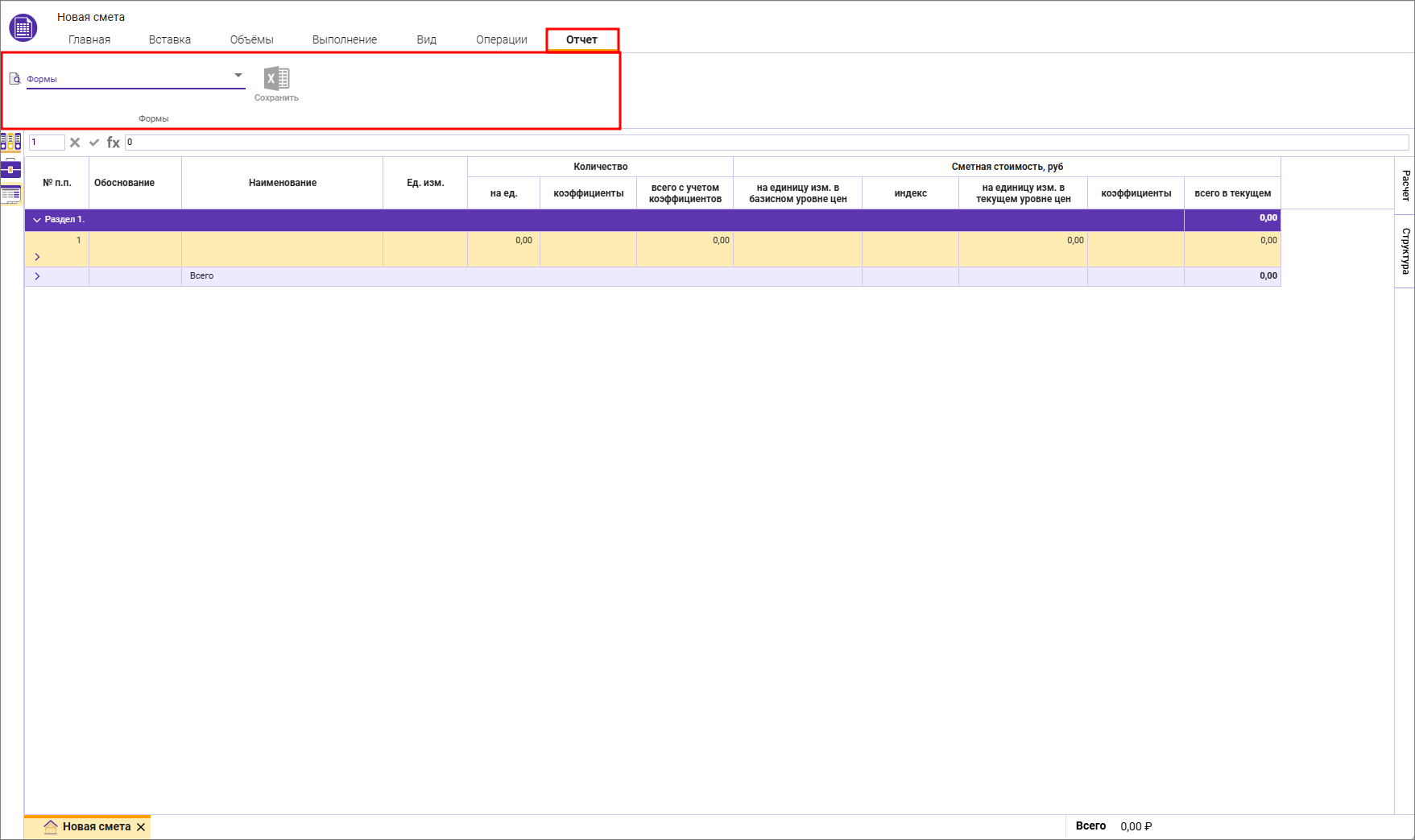Open the Расчет side panel tab
Image resolution: width=1415 pixels, height=840 pixels.
click(x=1405, y=185)
